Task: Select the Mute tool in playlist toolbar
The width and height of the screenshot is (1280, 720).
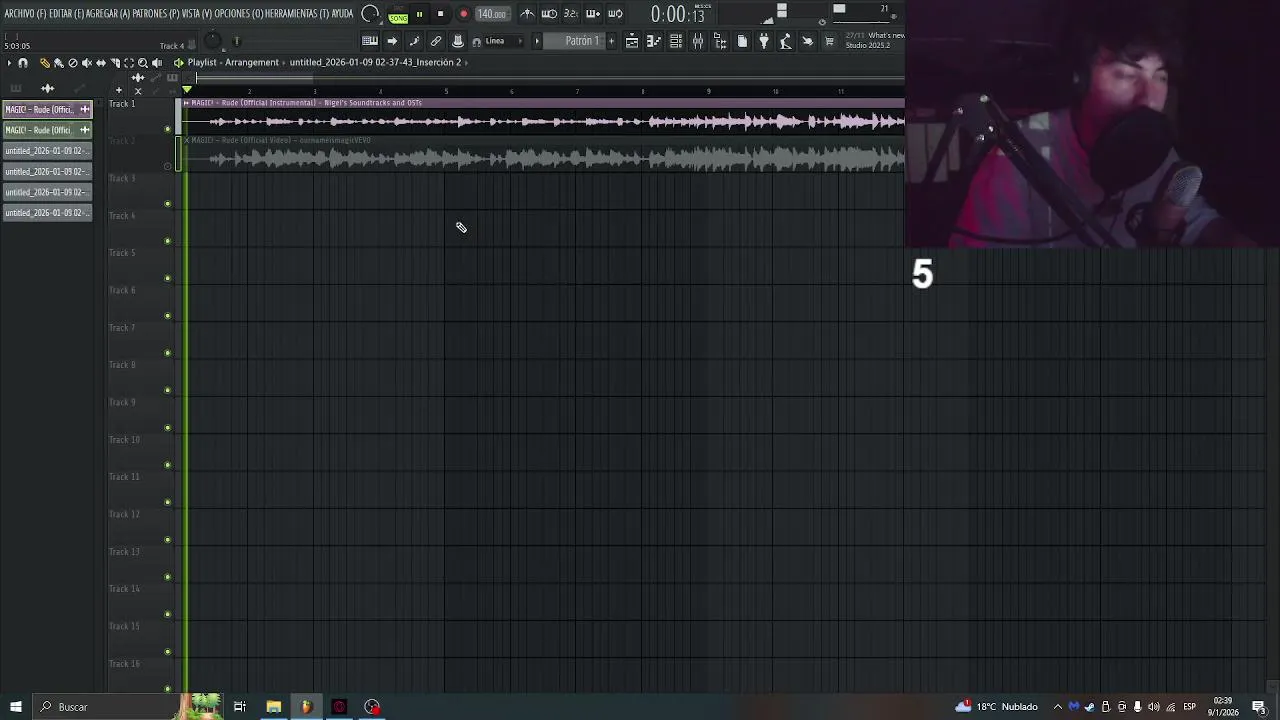Action: click(x=87, y=63)
